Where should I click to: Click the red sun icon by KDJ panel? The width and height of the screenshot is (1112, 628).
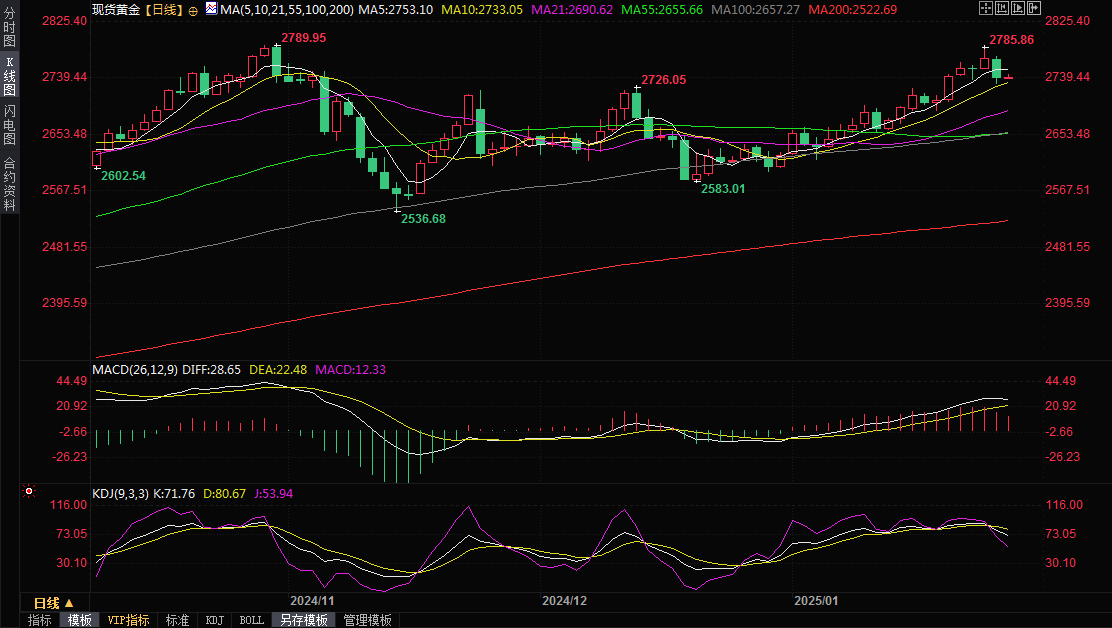29,490
